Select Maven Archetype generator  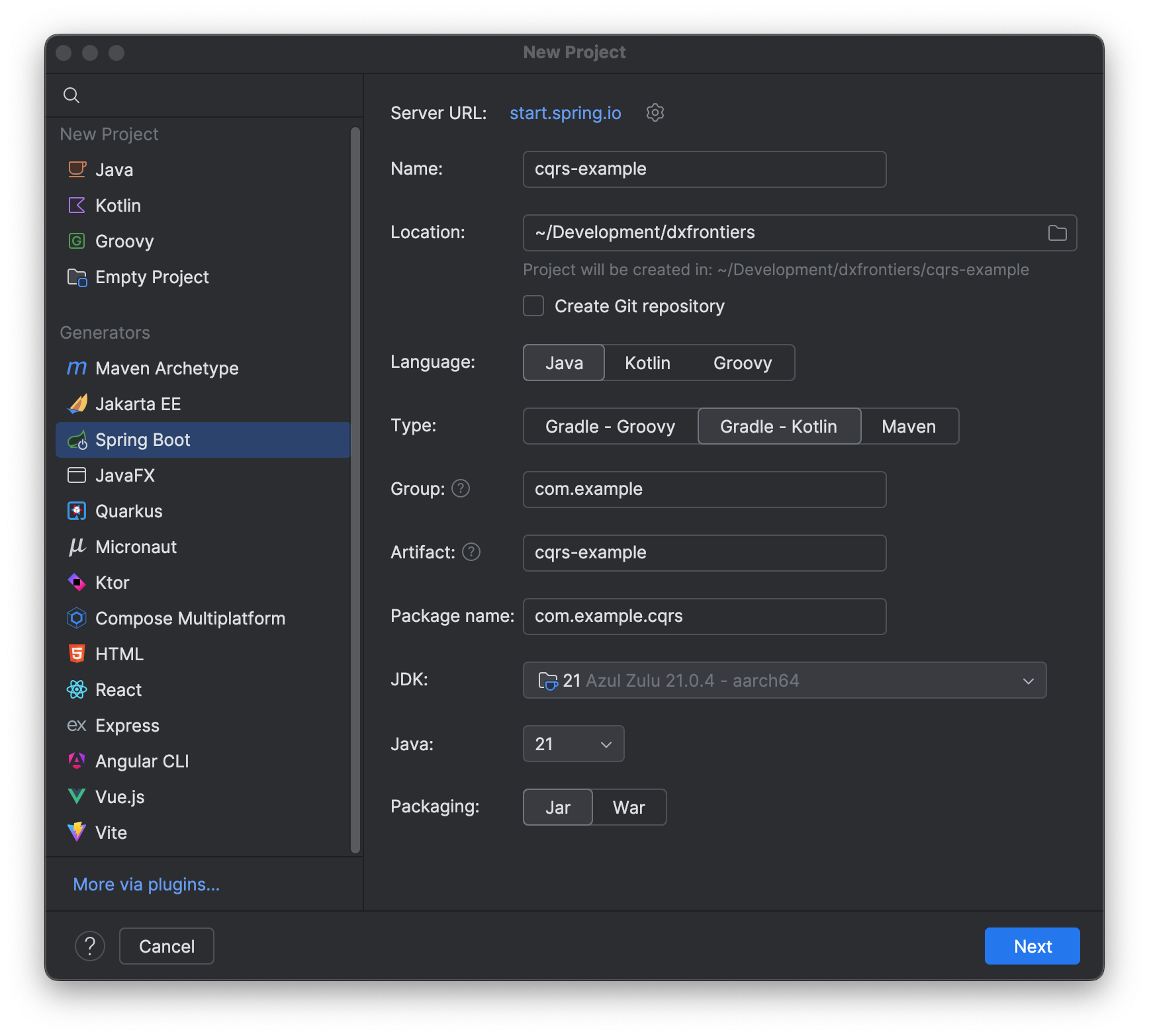(203, 368)
